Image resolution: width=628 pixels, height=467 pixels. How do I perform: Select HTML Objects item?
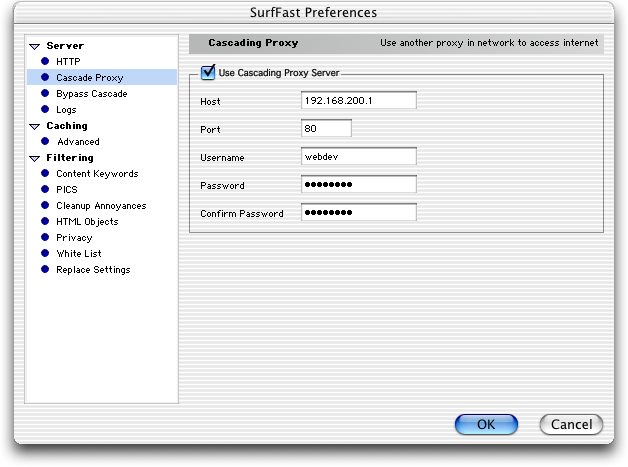tap(87, 222)
